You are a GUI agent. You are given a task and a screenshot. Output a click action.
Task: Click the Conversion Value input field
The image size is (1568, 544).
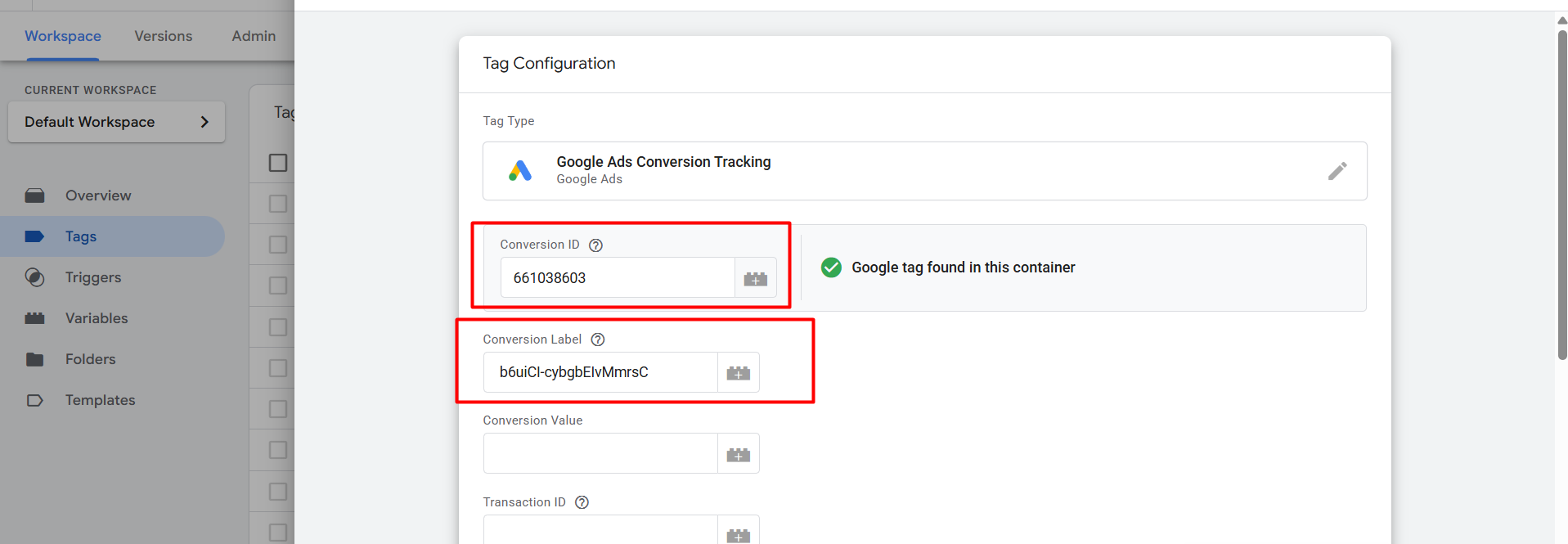(600, 454)
